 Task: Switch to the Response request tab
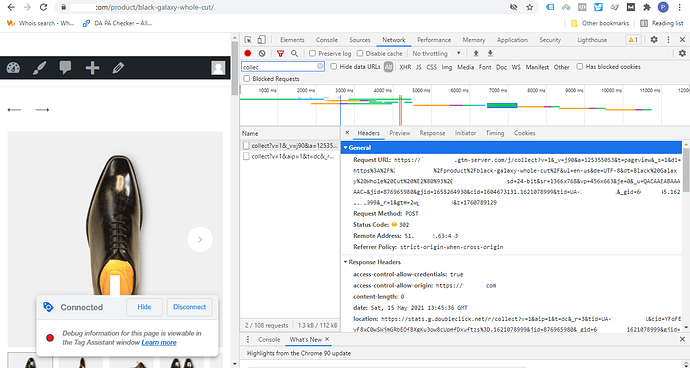point(432,133)
